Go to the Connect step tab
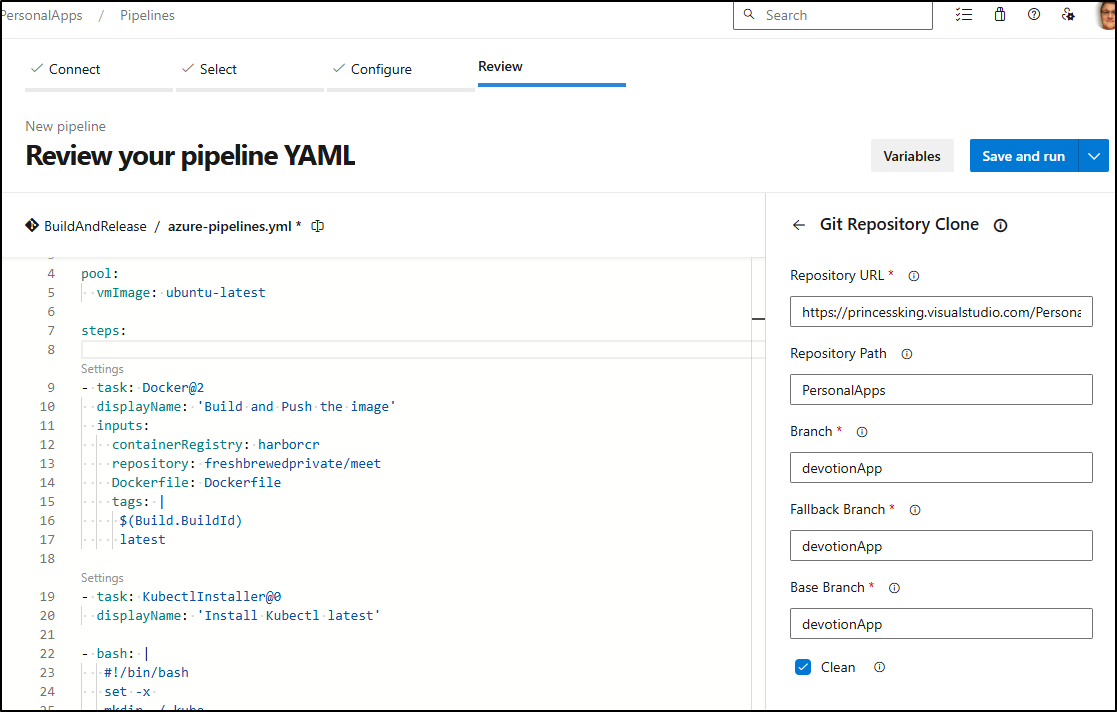 (98, 69)
